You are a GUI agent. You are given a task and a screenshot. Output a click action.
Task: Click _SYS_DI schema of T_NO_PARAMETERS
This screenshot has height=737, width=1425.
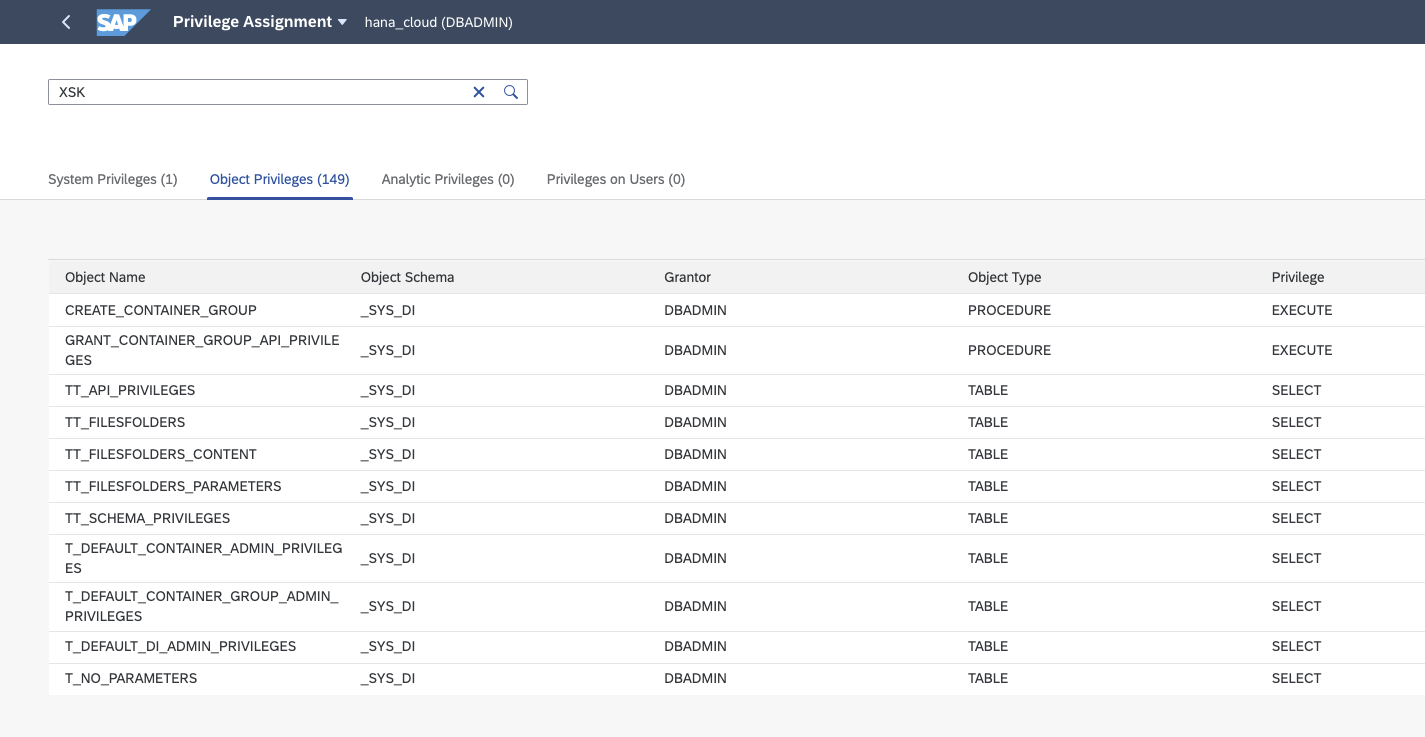pos(388,678)
